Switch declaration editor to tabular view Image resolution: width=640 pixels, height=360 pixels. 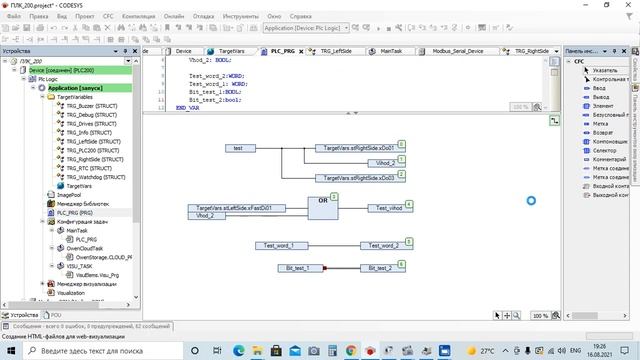554,73
